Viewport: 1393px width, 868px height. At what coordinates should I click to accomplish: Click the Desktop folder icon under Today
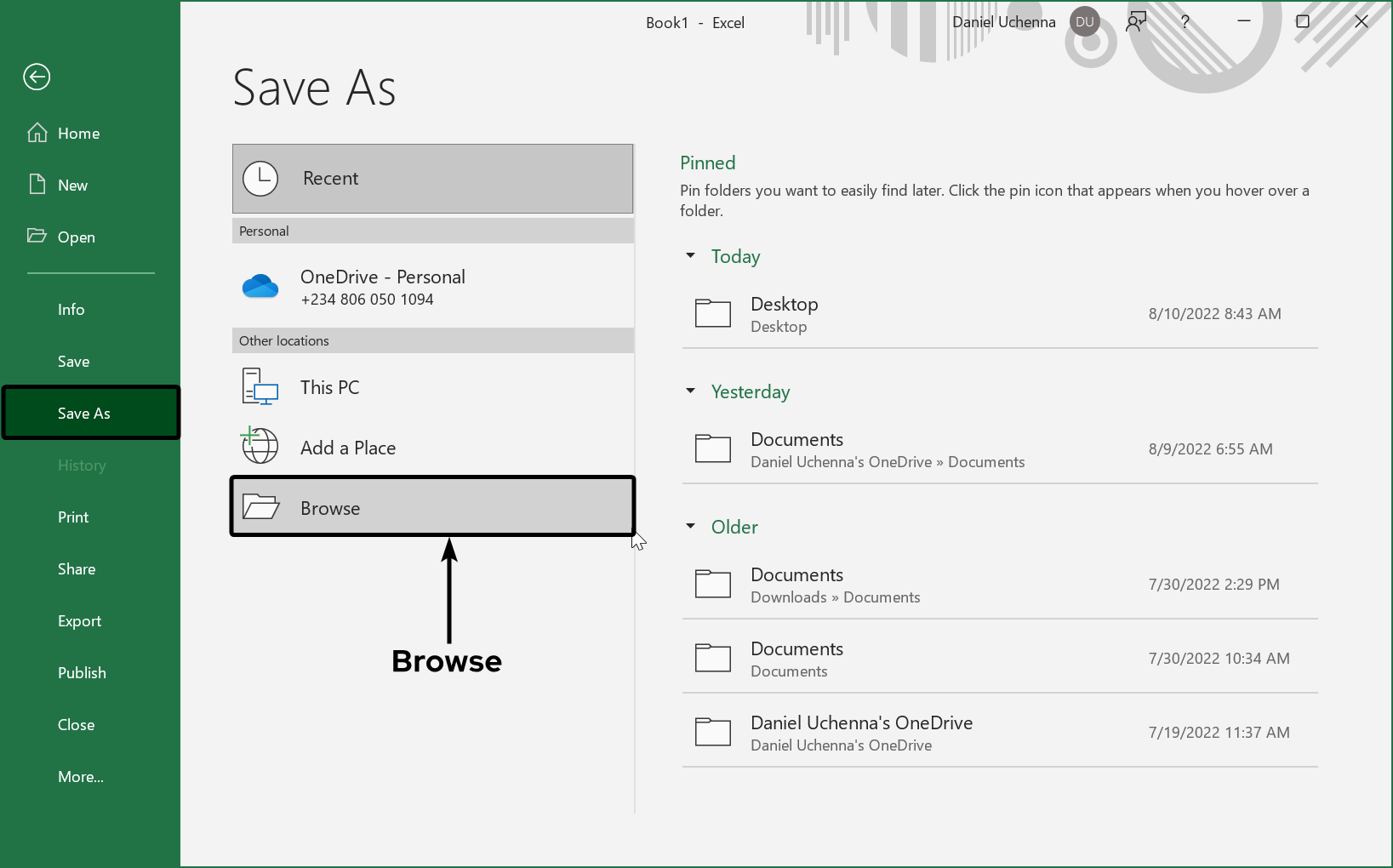(x=712, y=313)
